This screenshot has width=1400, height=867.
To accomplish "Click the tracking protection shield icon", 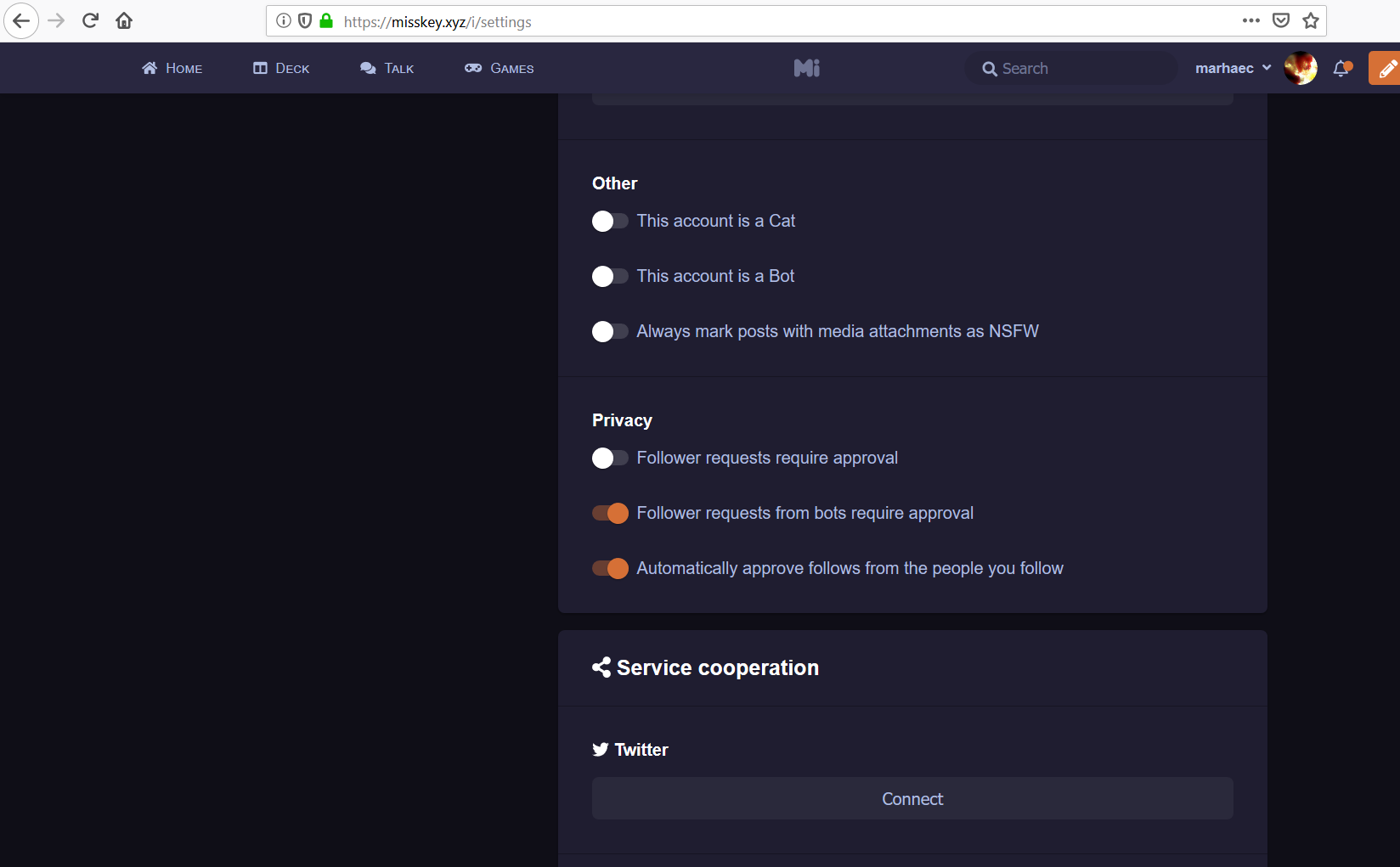I will (x=304, y=20).
